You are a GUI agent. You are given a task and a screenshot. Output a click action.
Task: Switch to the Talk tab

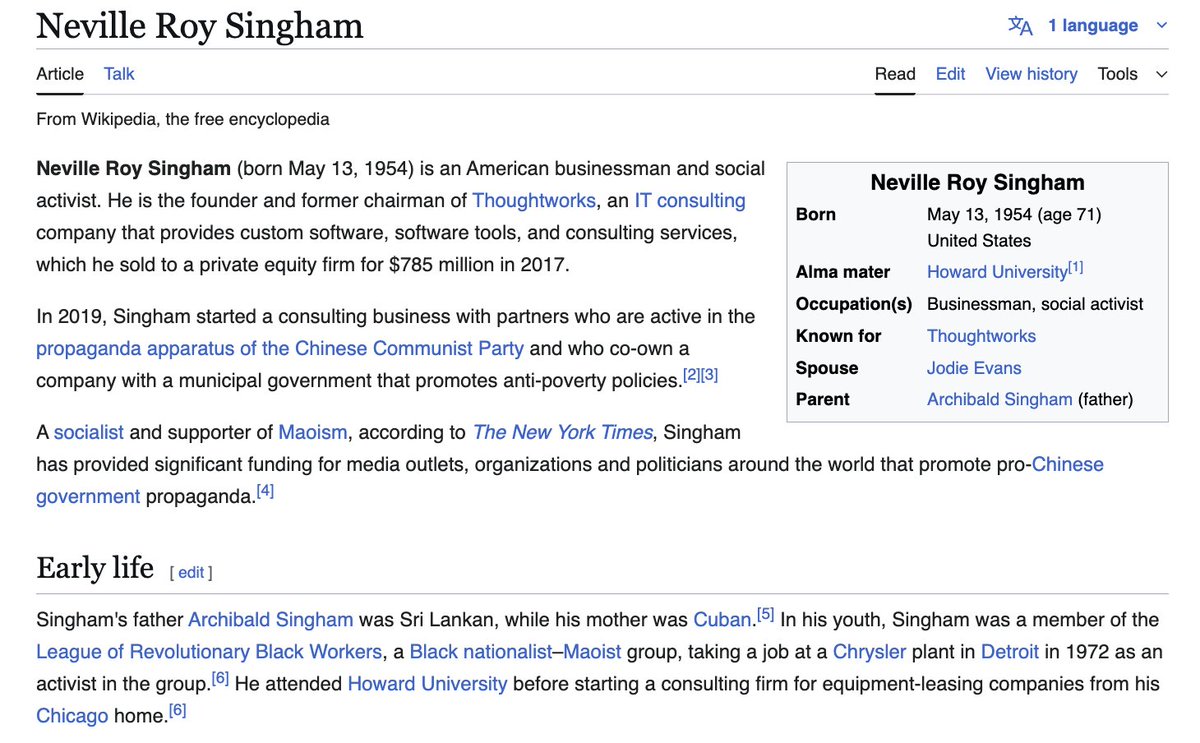click(119, 74)
